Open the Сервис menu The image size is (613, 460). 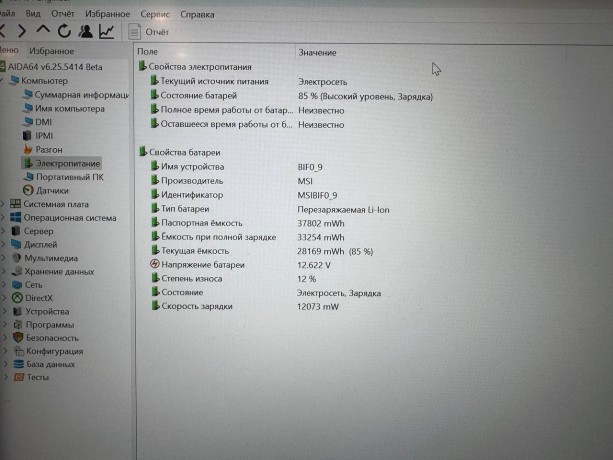pyautogui.click(x=155, y=14)
